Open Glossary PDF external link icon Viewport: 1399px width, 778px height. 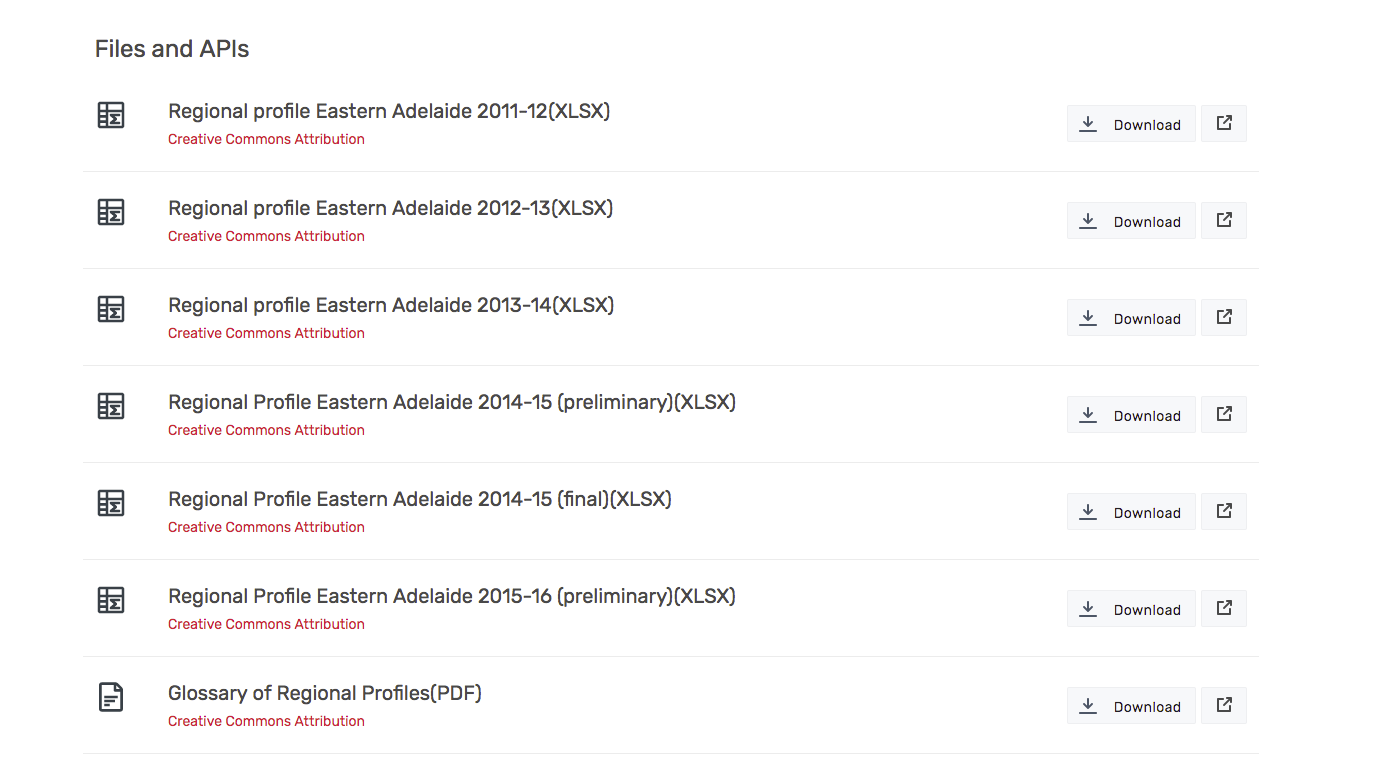[x=1224, y=706]
